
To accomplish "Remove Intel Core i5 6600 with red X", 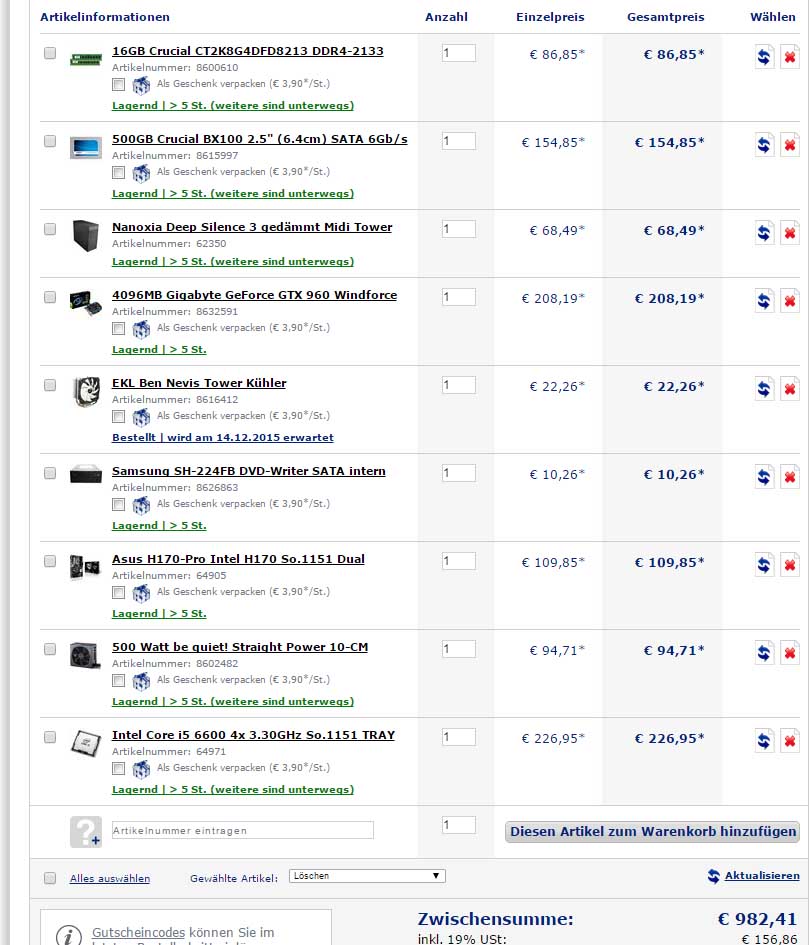I will click(790, 741).
